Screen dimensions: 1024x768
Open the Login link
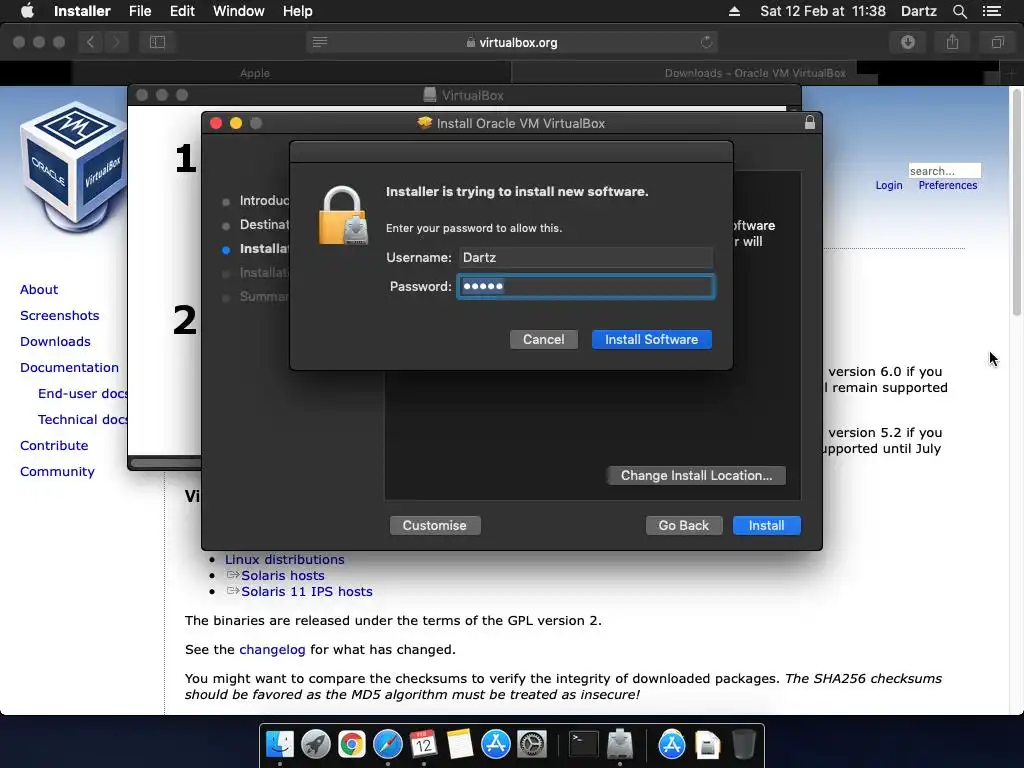889,185
